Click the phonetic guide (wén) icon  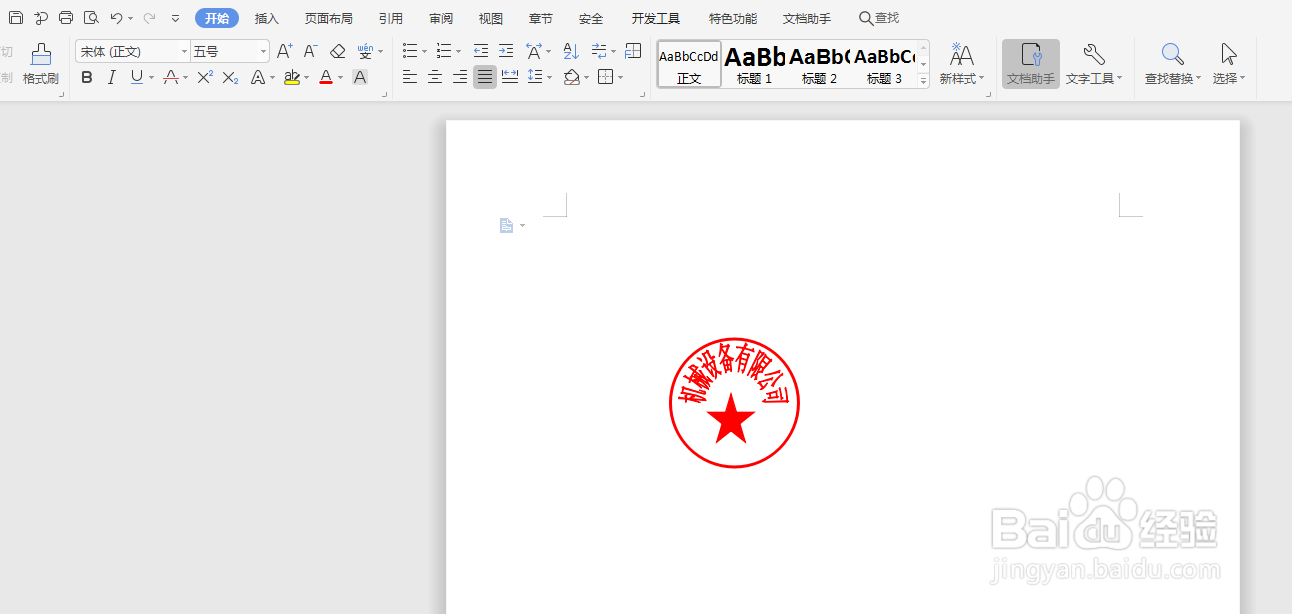tap(365, 51)
